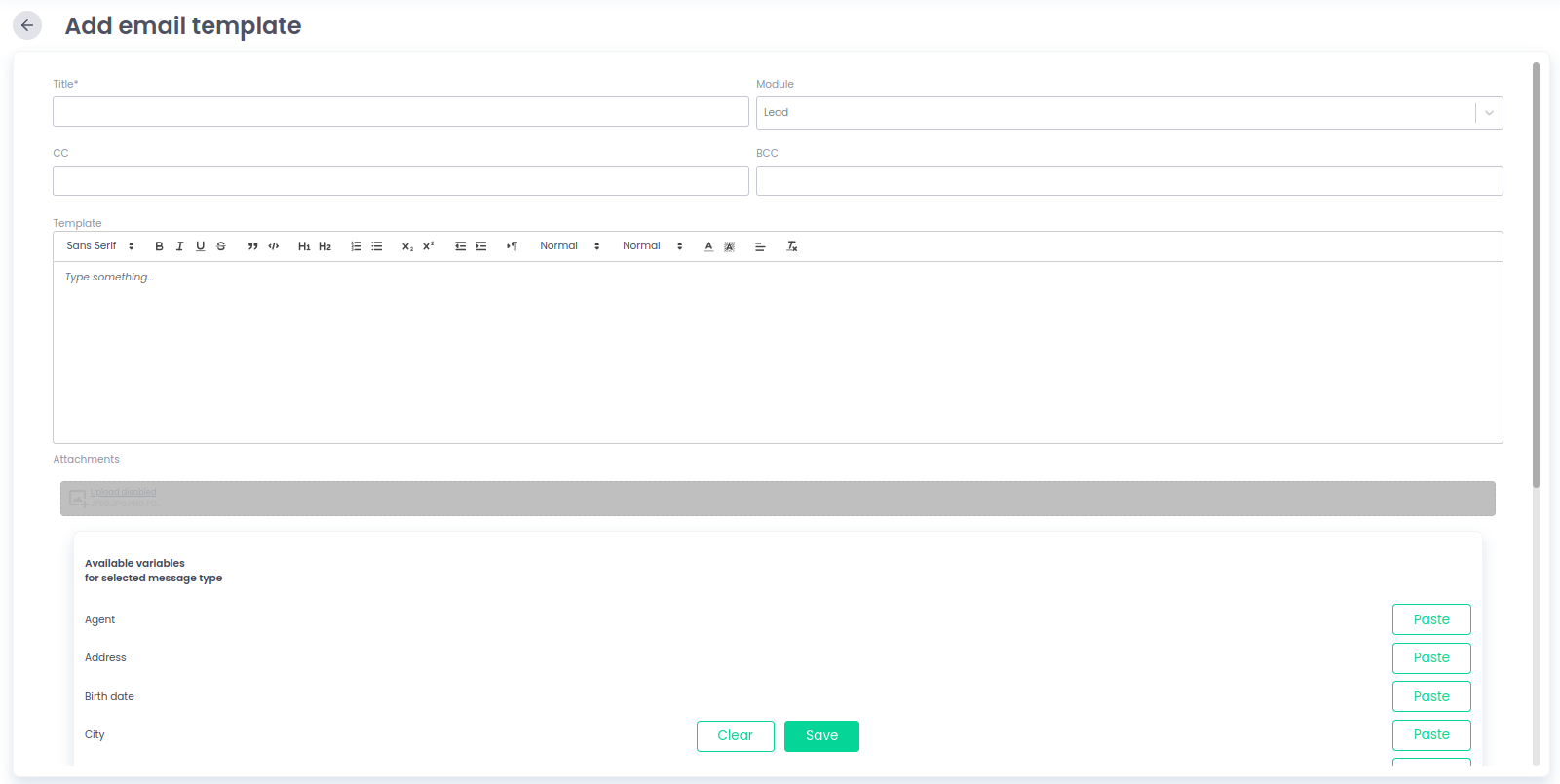Clear text formatting in editor
Viewport: 1560px width, 784px height.
(792, 246)
